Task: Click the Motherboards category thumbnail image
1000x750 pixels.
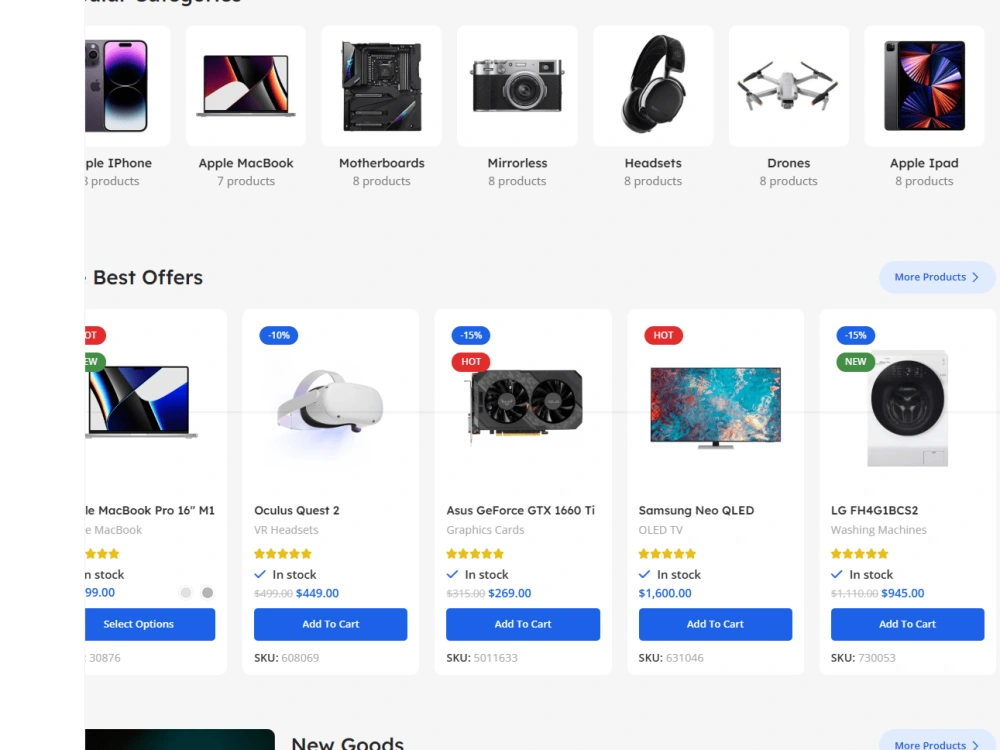Action: point(381,86)
